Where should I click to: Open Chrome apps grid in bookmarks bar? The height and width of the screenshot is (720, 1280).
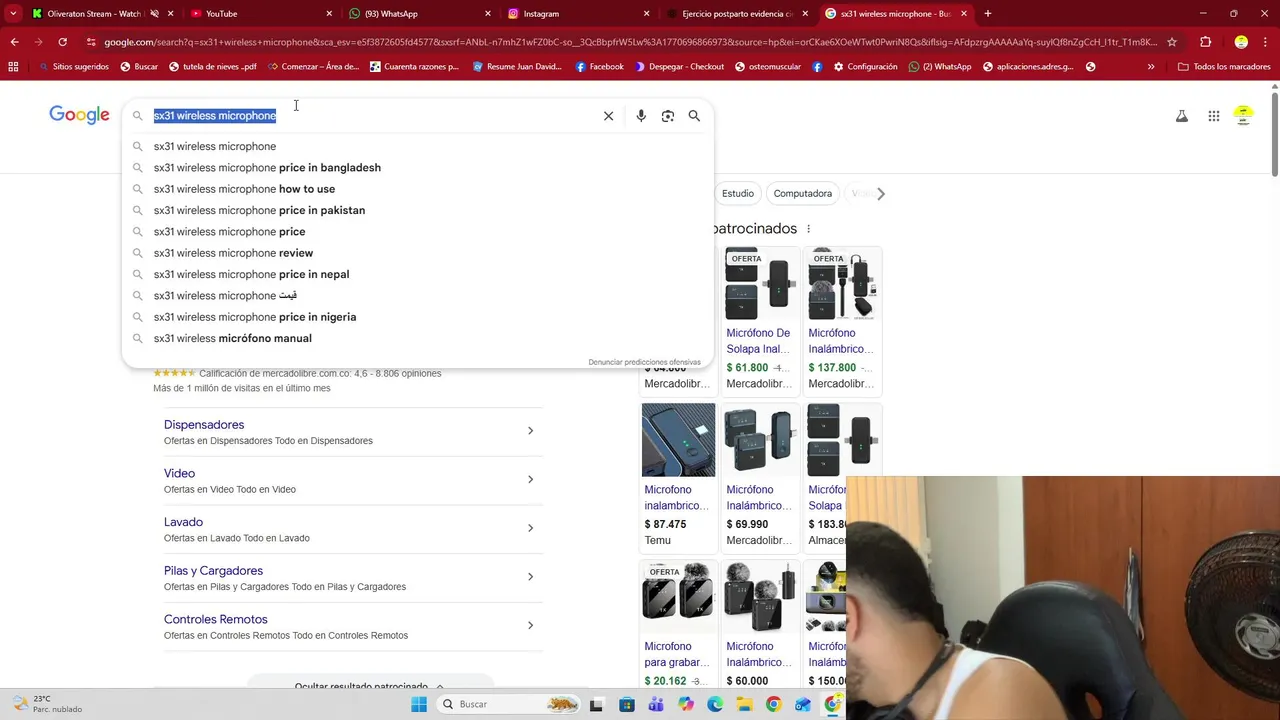(13, 67)
